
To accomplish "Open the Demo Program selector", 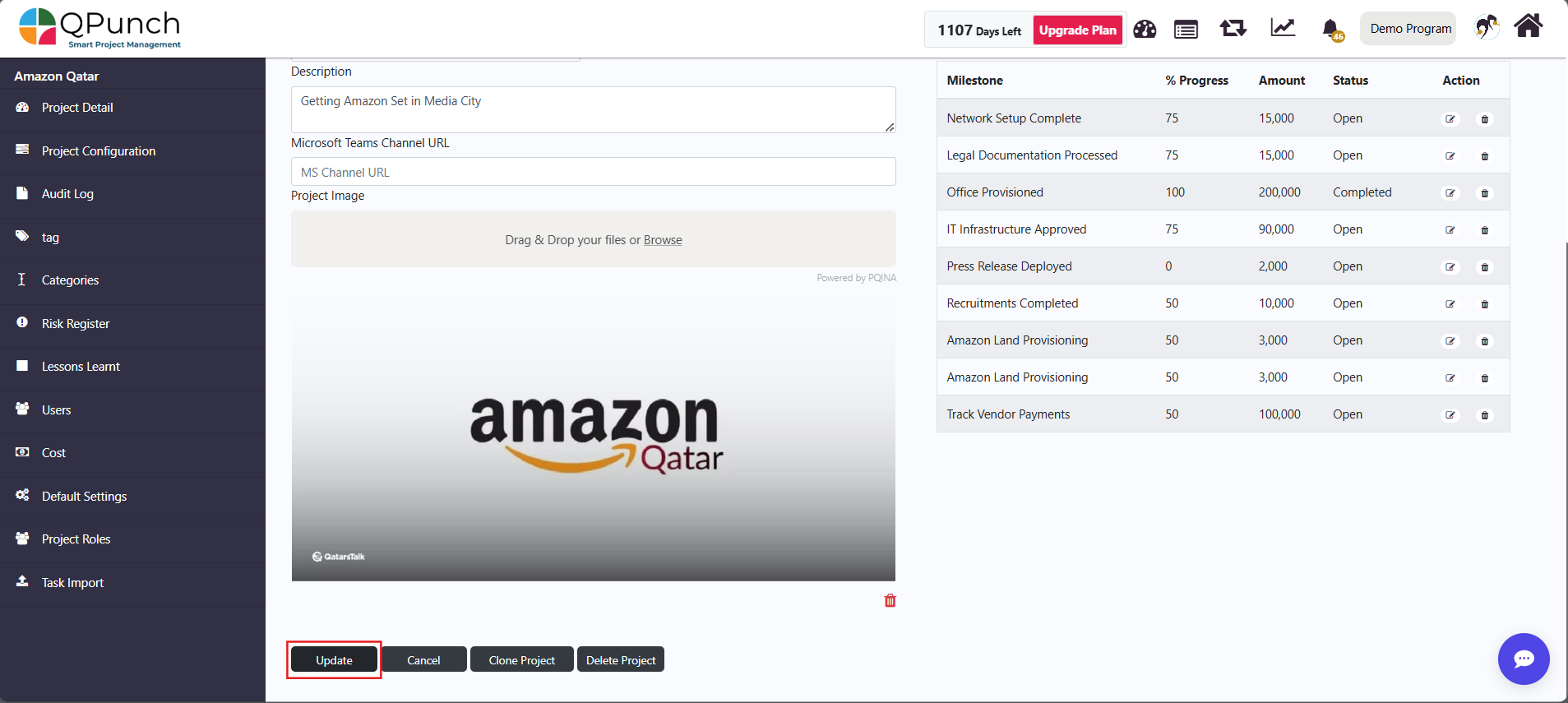I will [x=1410, y=29].
